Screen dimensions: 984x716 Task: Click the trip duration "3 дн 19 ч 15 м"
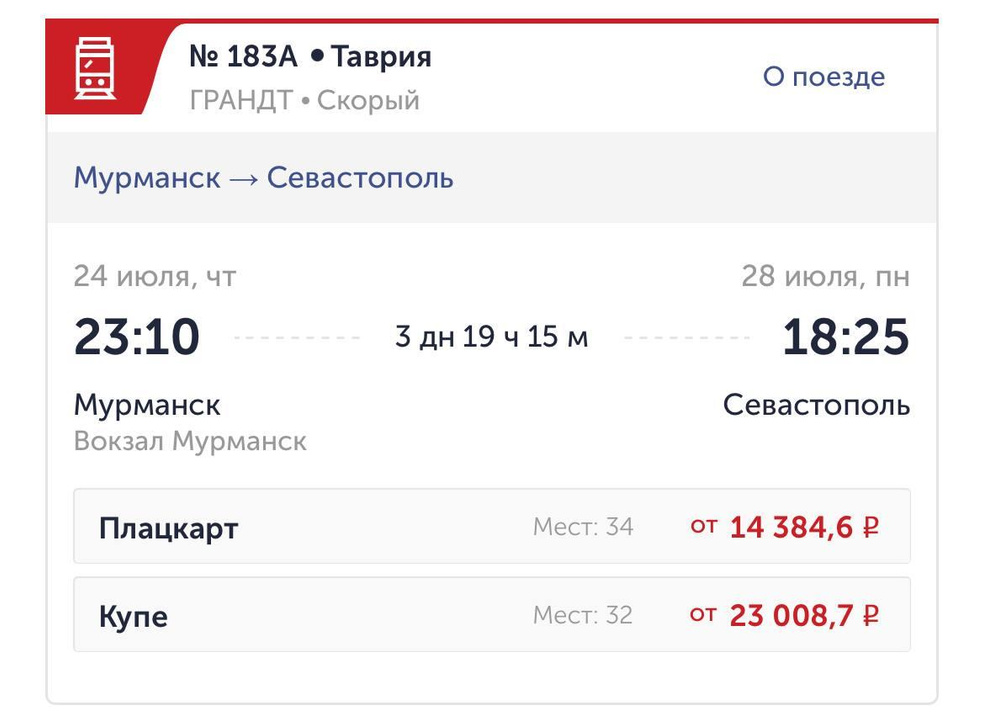click(491, 337)
